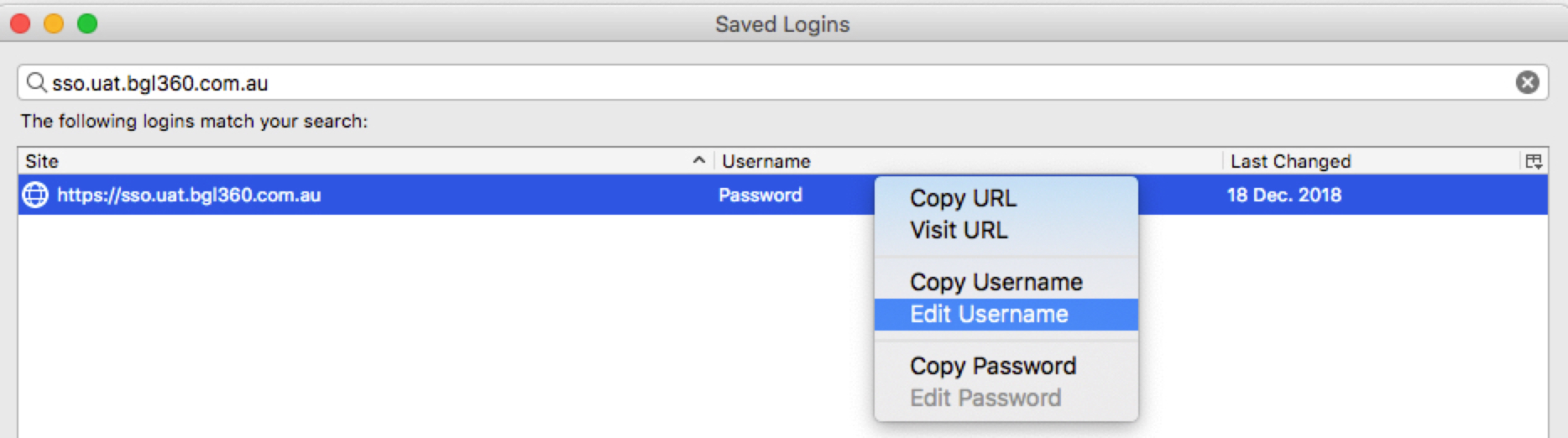Click the globe icon beside sso.uat.bgl360.com.au
This screenshot has width=1568, height=438.
pyautogui.click(x=35, y=195)
